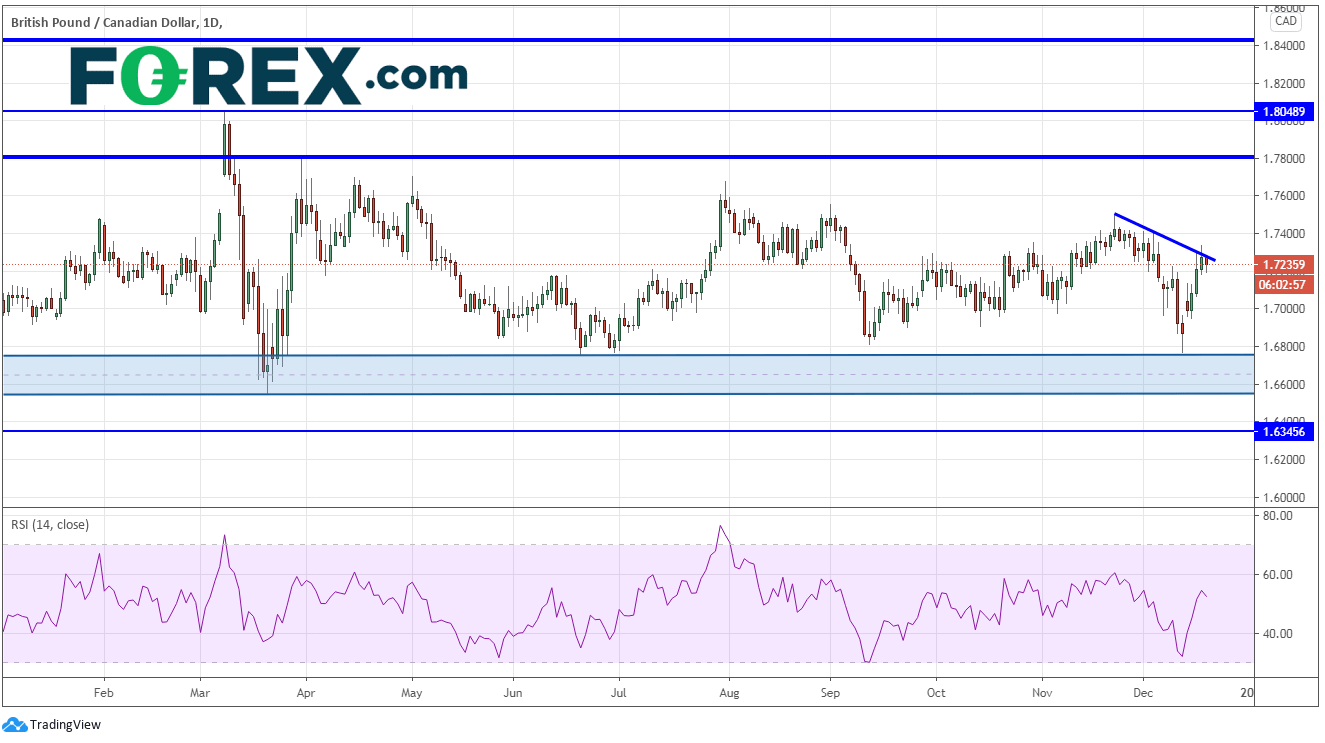Viewport: 1325px width, 743px height.
Task: Click the 1.78000 price axis value
Action: tap(1284, 158)
